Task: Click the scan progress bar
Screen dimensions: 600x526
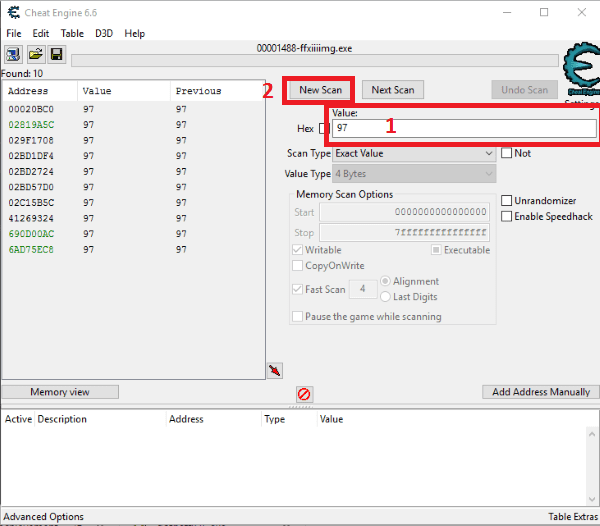Action: point(315,61)
